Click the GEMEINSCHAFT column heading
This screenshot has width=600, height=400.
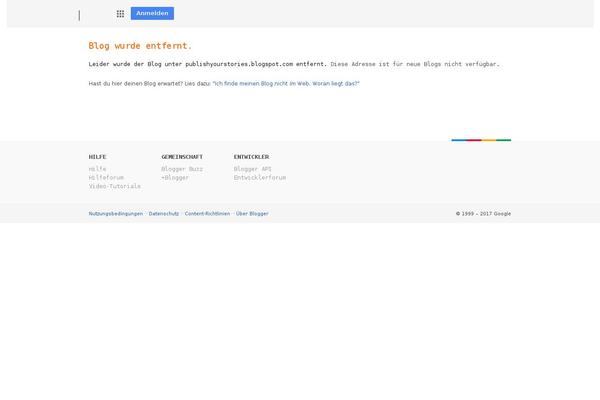tap(182, 157)
